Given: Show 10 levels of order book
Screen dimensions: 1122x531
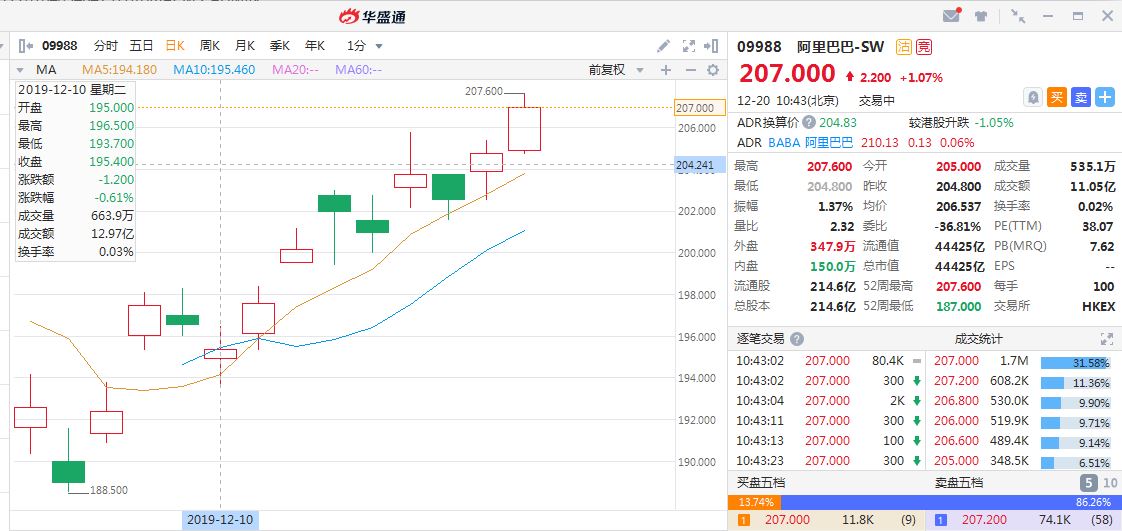Looking at the screenshot, I should 1110,483.
